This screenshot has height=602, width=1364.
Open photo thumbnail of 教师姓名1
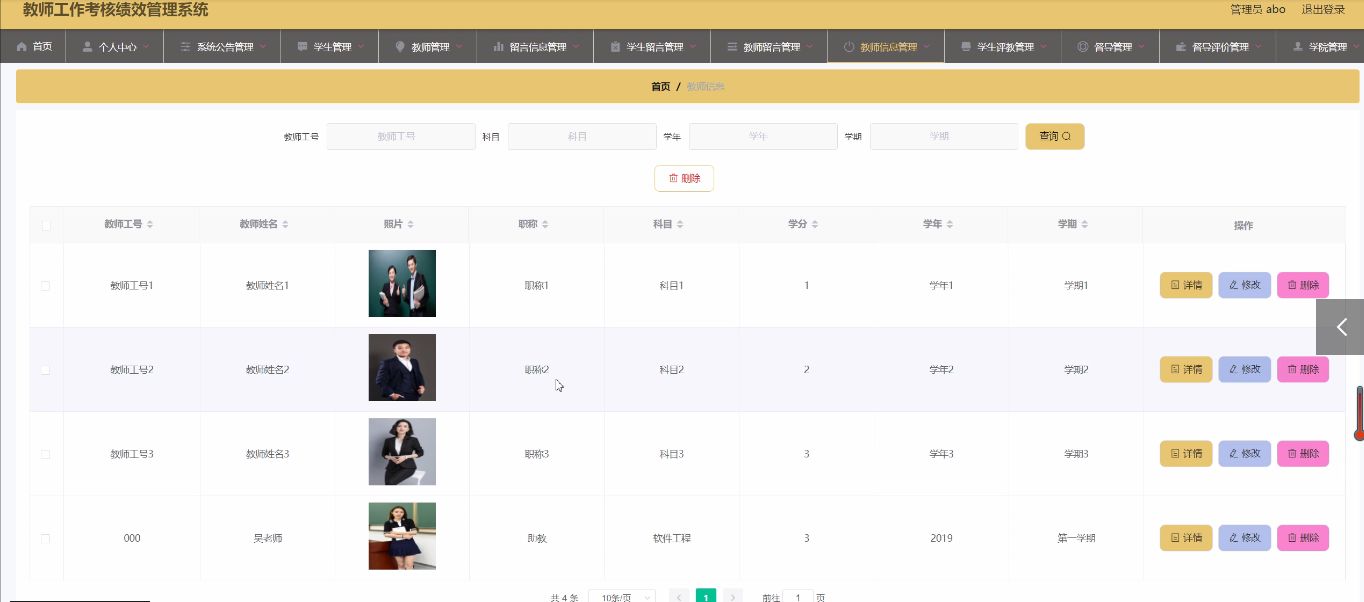[402, 284]
